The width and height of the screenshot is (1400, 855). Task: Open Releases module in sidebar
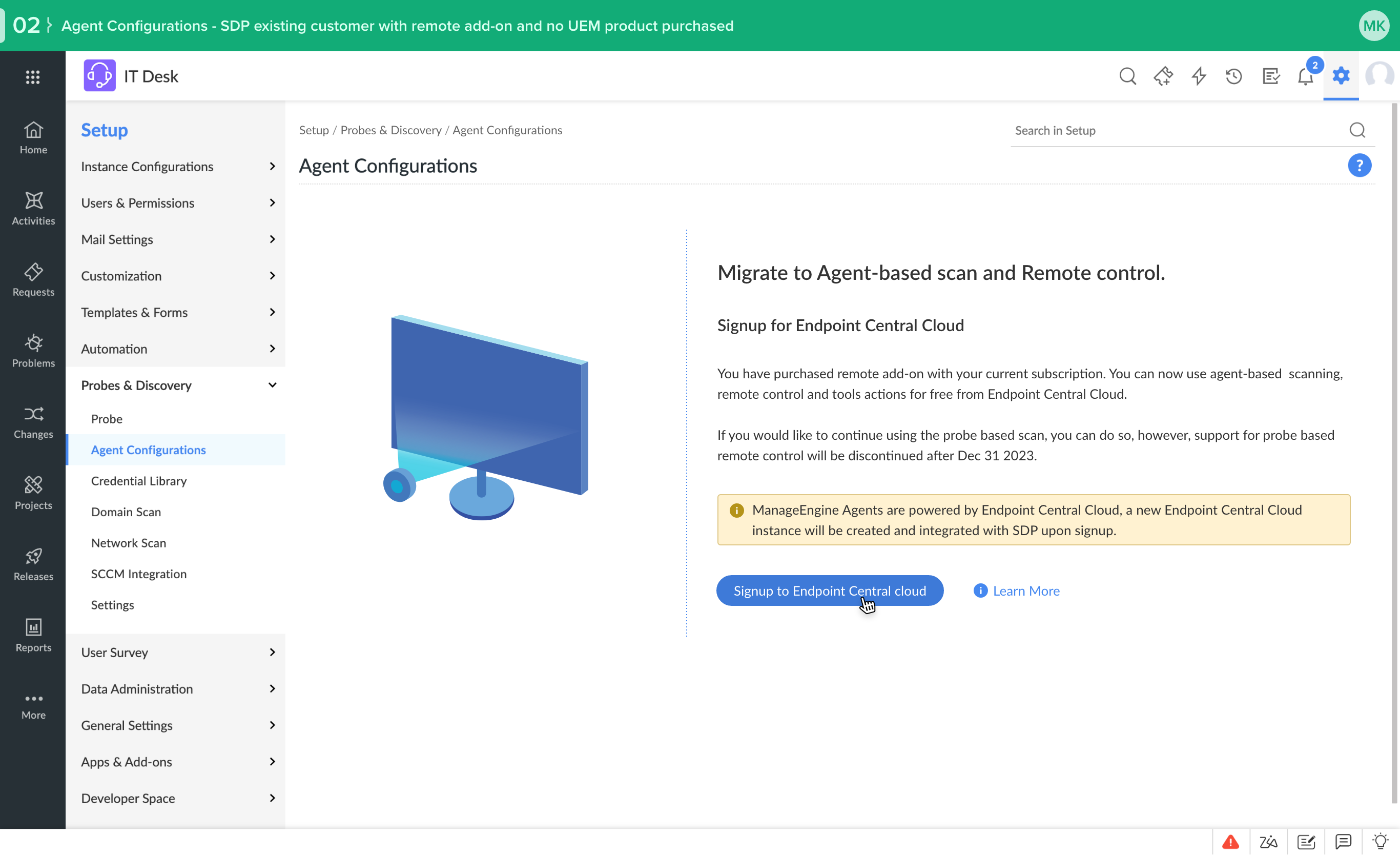pos(33,564)
